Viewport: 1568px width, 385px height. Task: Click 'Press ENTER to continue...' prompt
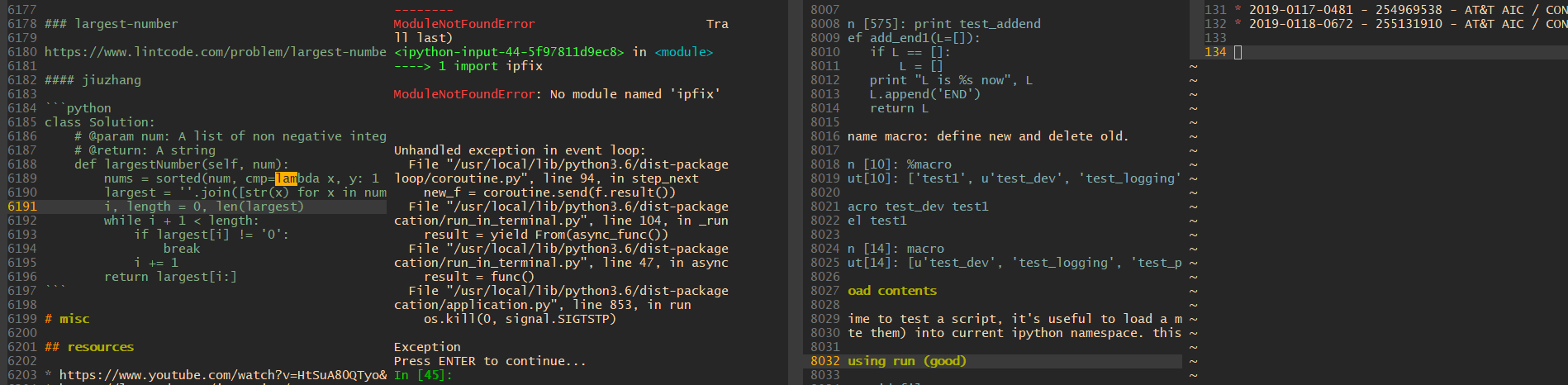pos(490,361)
